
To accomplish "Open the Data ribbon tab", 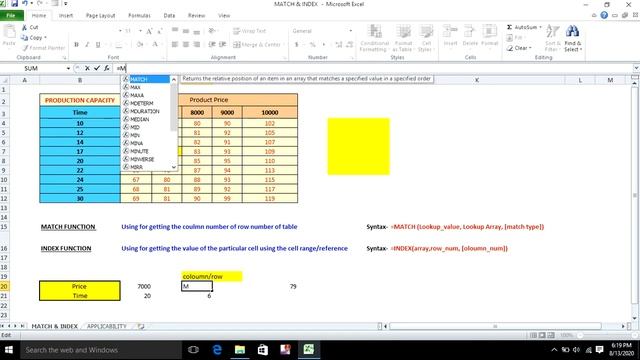I will [169, 16].
